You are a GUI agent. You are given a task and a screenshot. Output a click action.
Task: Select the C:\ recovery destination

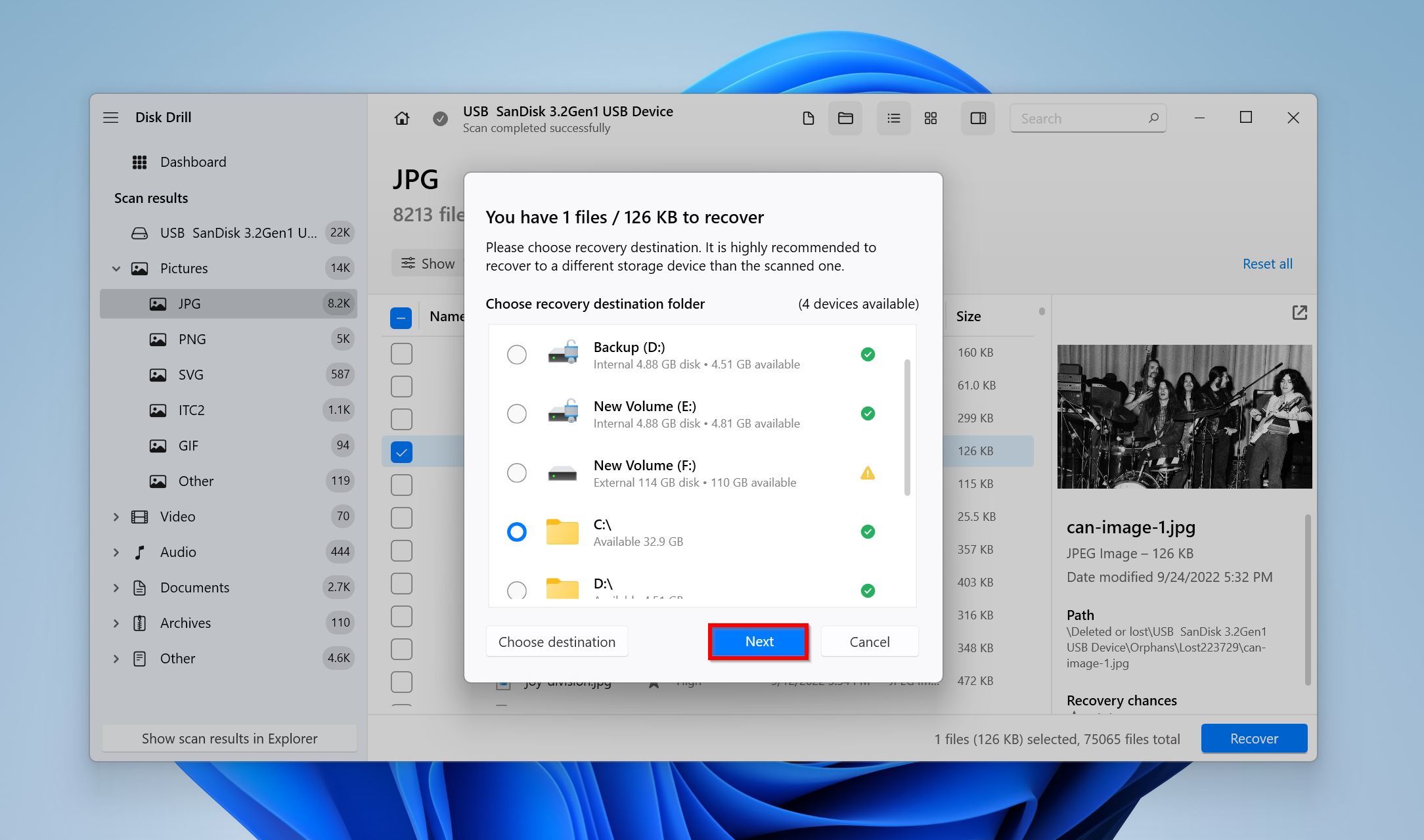pyautogui.click(x=516, y=531)
